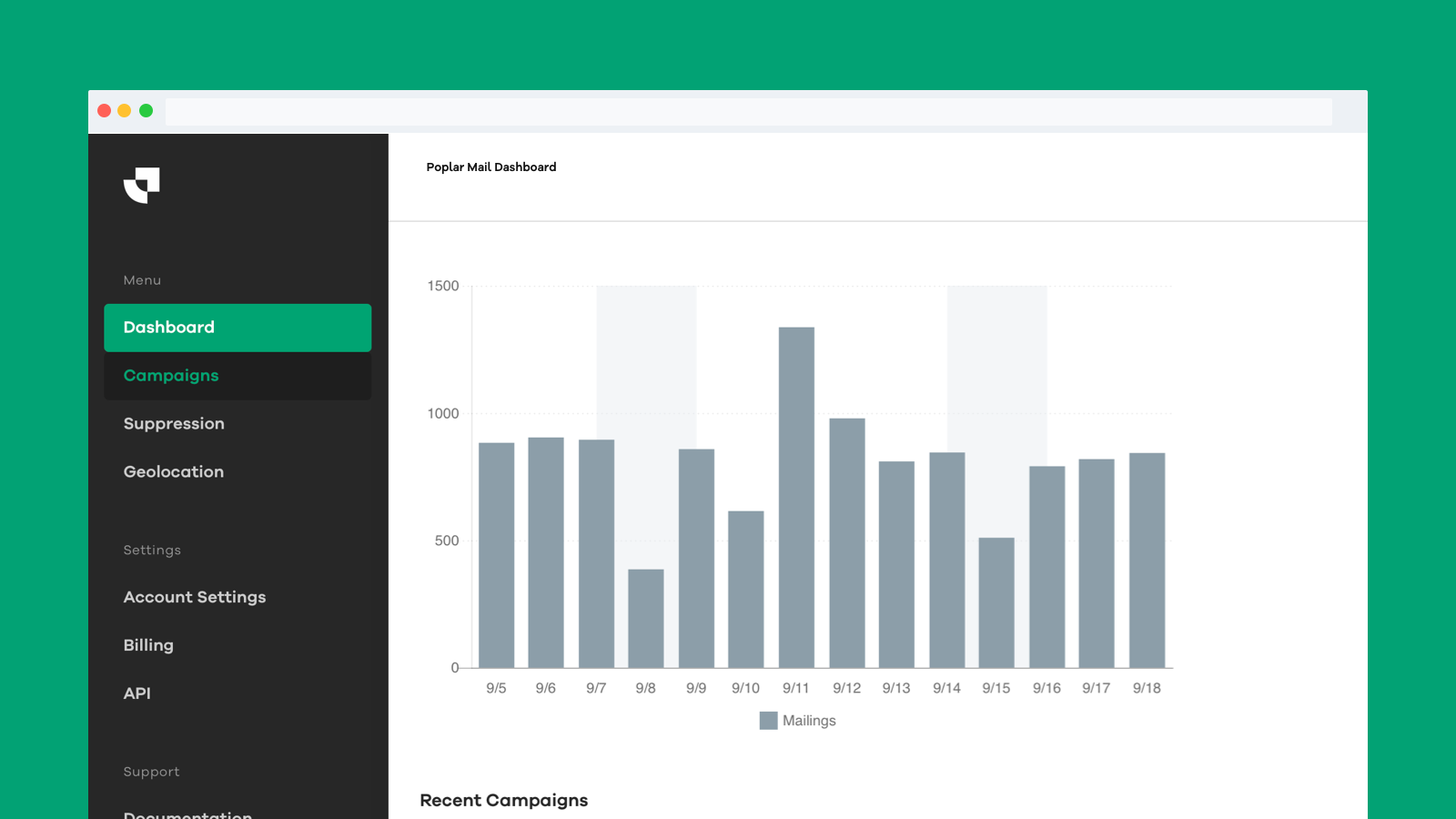Click the red traffic light button
1456x819 pixels.
pos(103,110)
